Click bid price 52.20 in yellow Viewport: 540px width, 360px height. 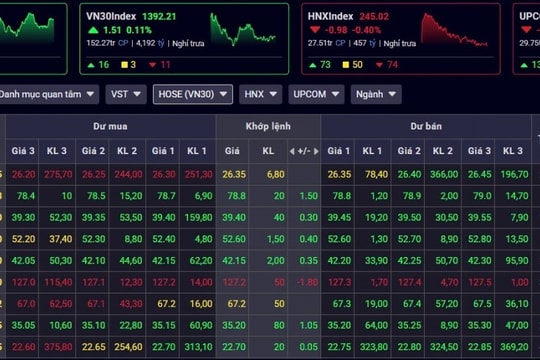23,239
